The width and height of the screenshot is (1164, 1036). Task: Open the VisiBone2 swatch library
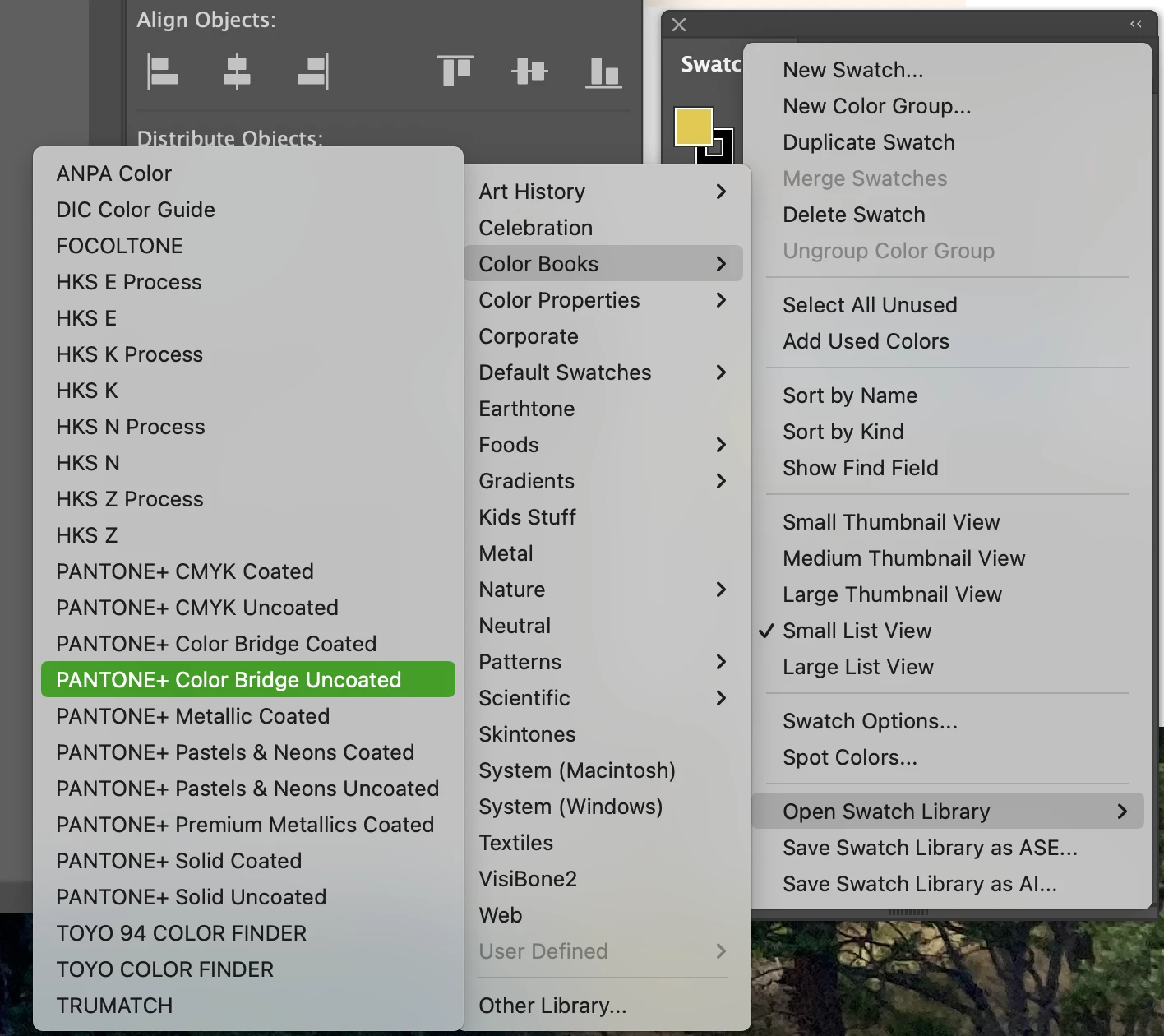[603, 879]
